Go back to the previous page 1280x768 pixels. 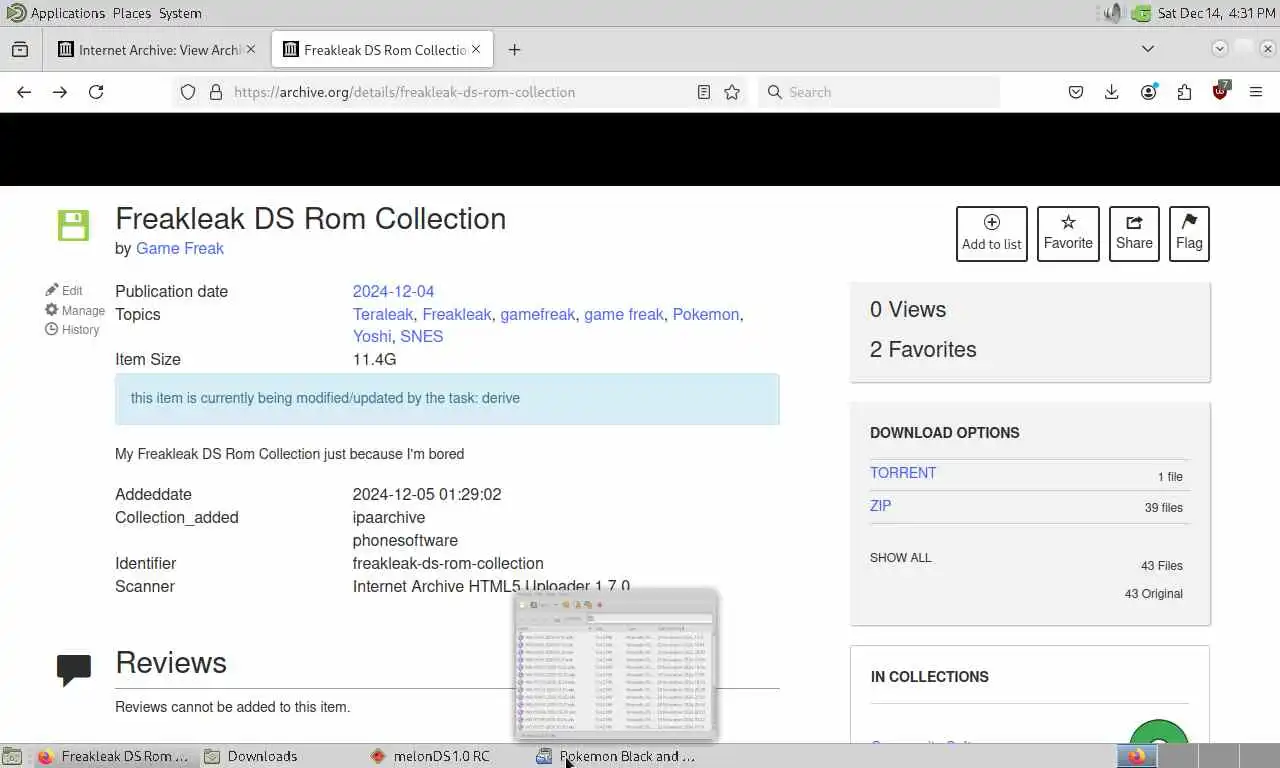click(24, 92)
